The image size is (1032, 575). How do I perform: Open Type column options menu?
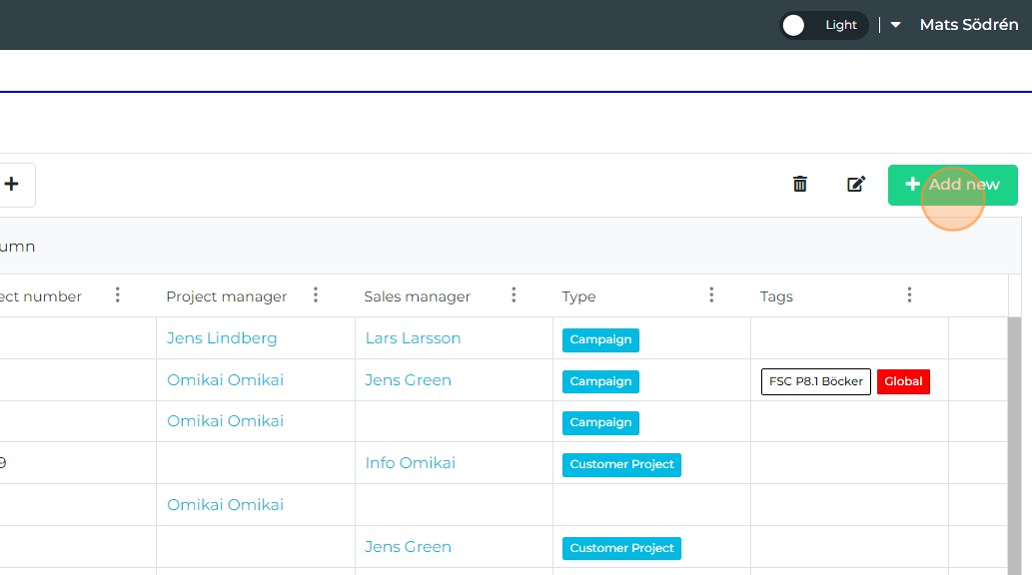712,295
